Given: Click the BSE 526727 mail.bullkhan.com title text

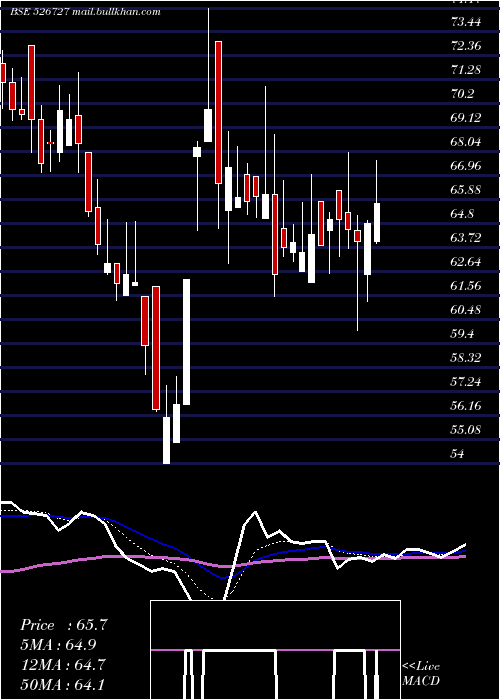Looking at the screenshot, I should 85,12.
